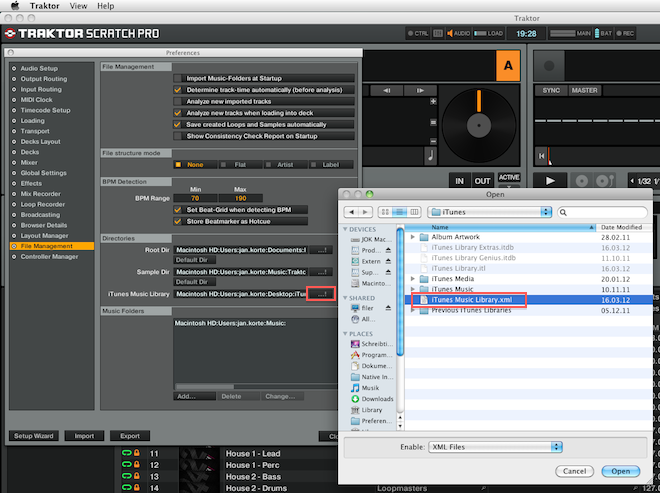This screenshot has height=493, width=660.
Task: Click the Import preferences button
Action: click(84, 436)
